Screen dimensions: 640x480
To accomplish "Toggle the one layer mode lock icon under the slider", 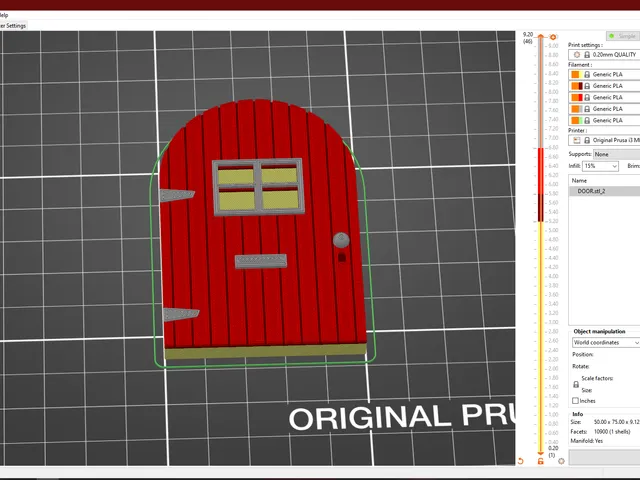I will [540, 461].
